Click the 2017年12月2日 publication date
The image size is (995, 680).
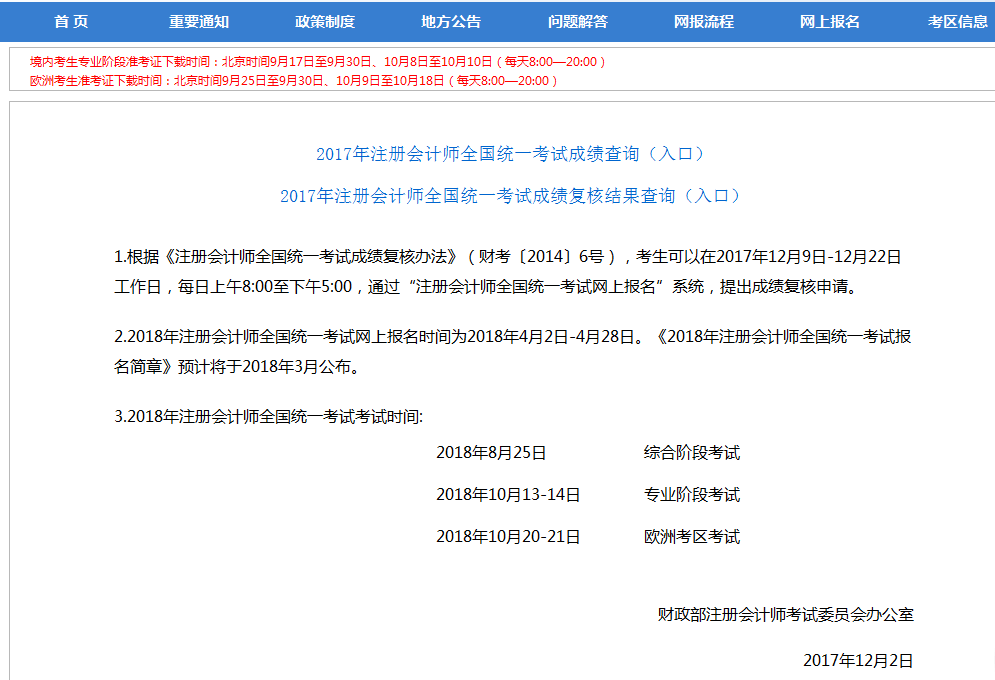(x=858, y=660)
